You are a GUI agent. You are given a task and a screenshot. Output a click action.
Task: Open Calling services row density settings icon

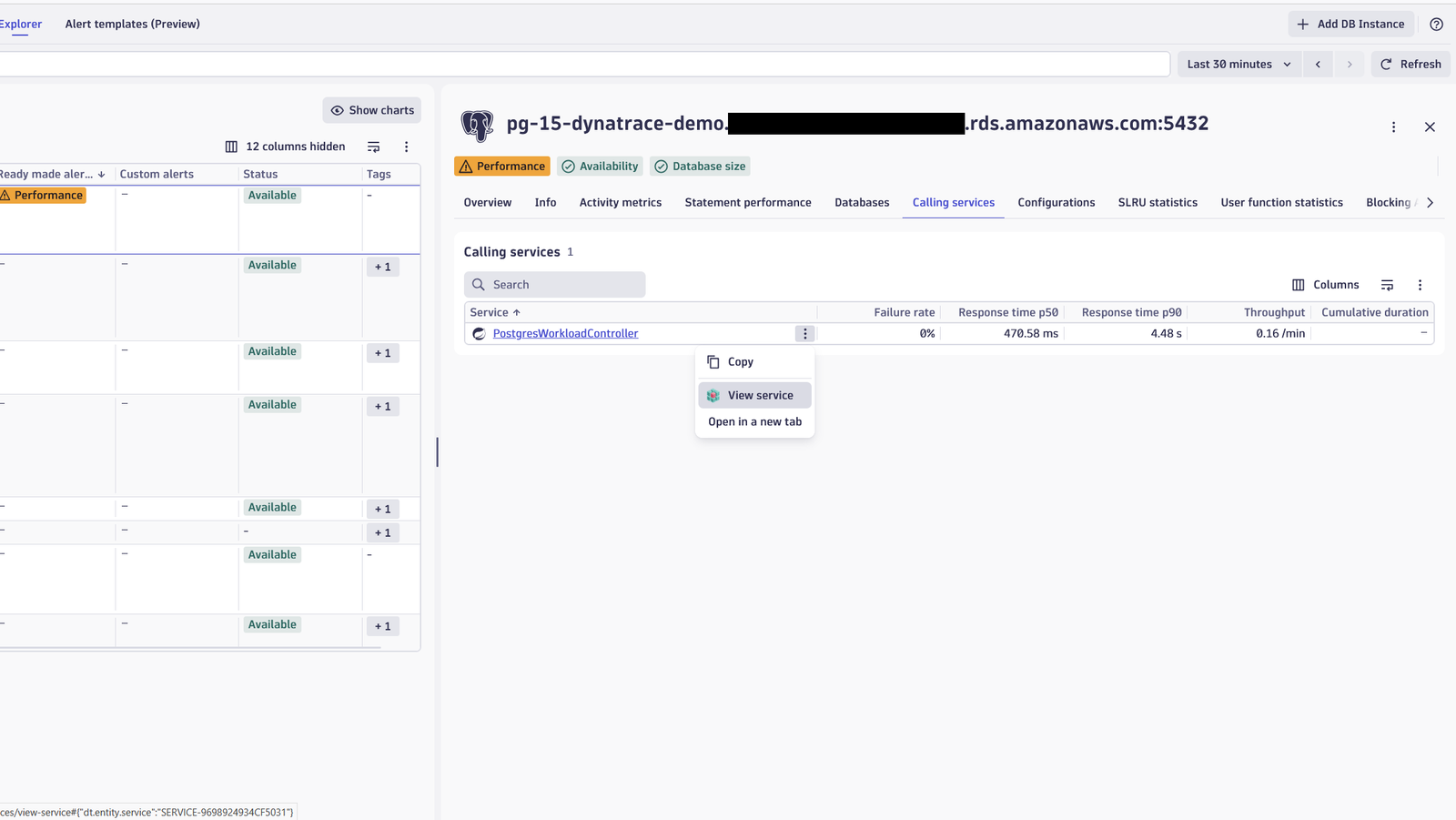[x=1387, y=285]
